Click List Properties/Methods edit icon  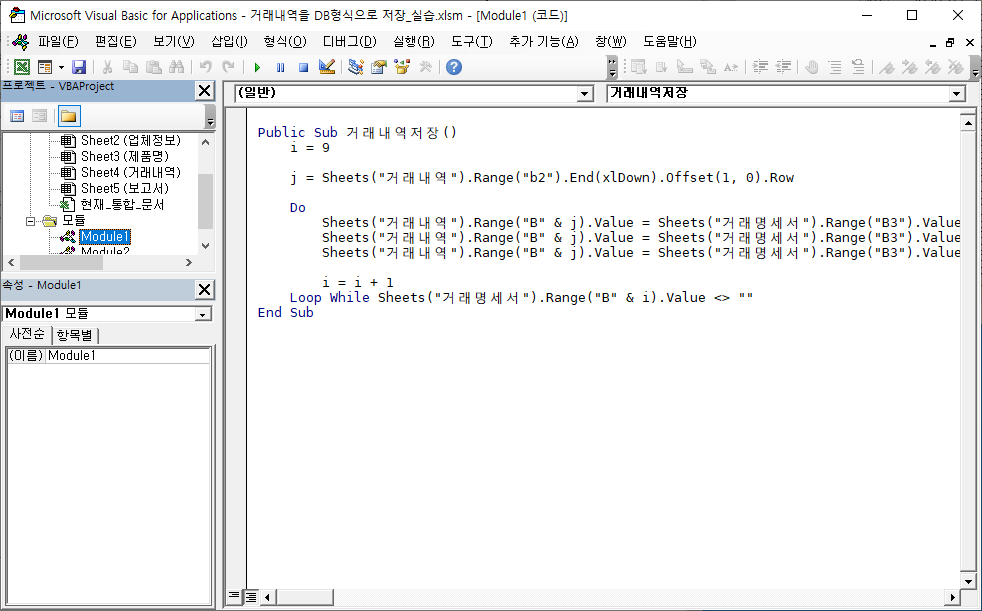(x=638, y=67)
